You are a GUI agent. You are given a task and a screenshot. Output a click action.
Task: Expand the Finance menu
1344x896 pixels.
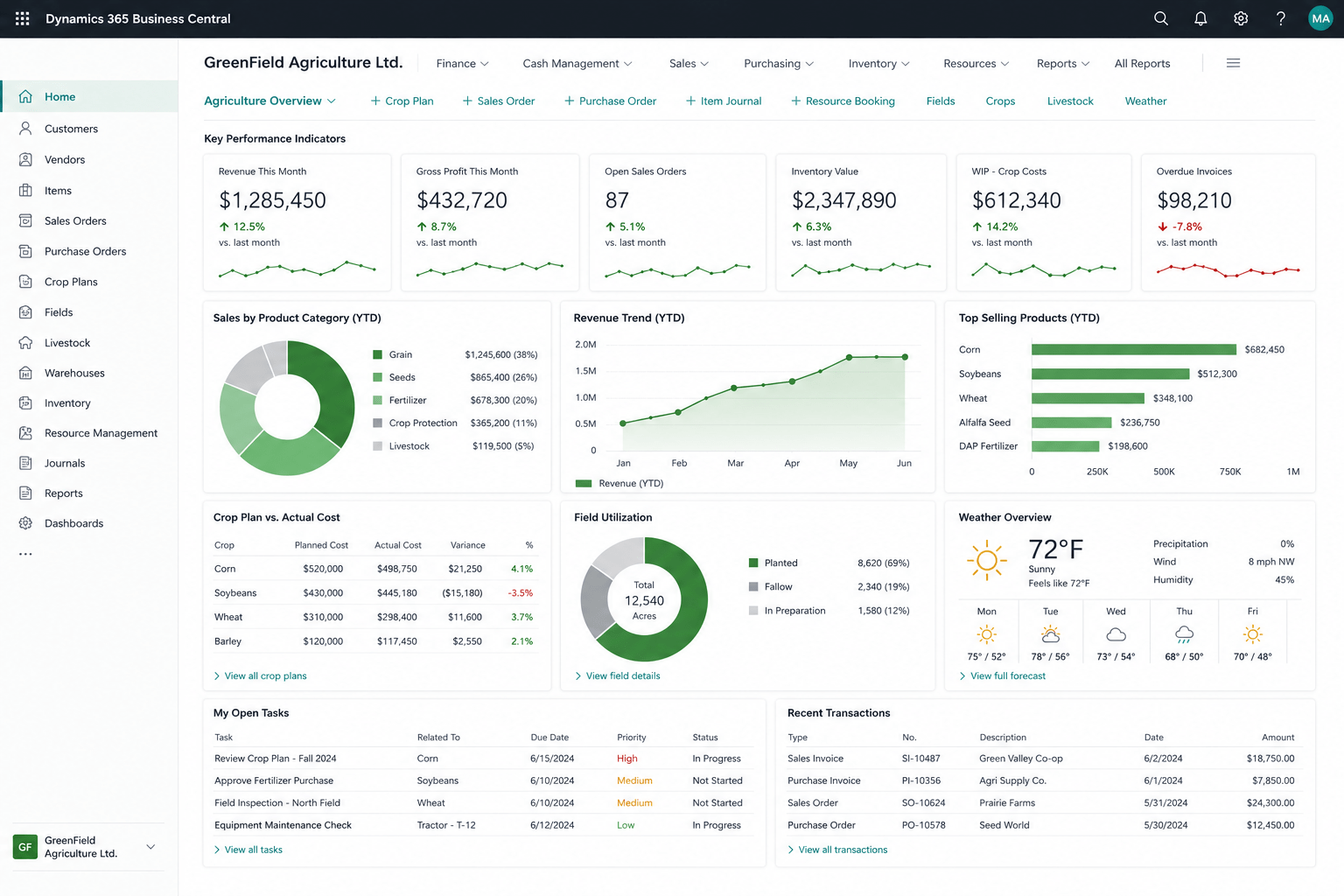coord(462,64)
